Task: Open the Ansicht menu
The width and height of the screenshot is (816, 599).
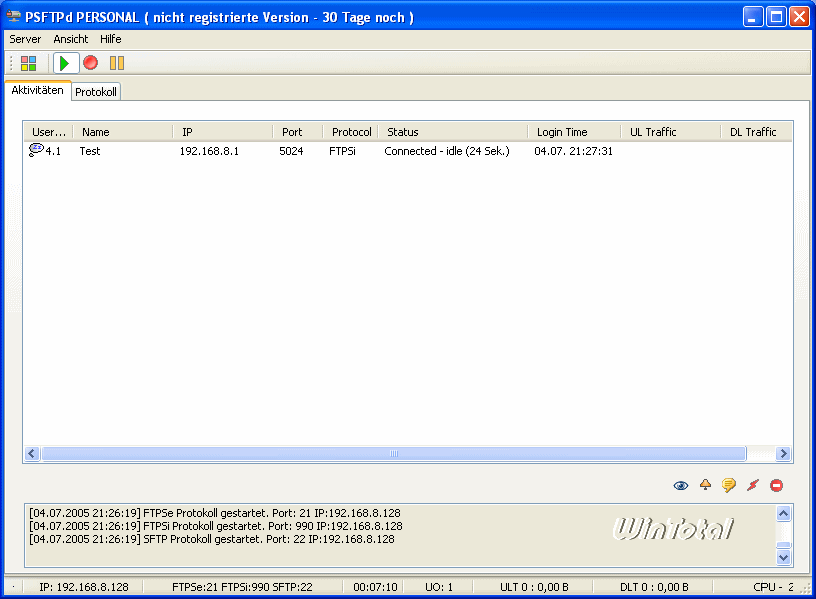Action: point(71,39)
